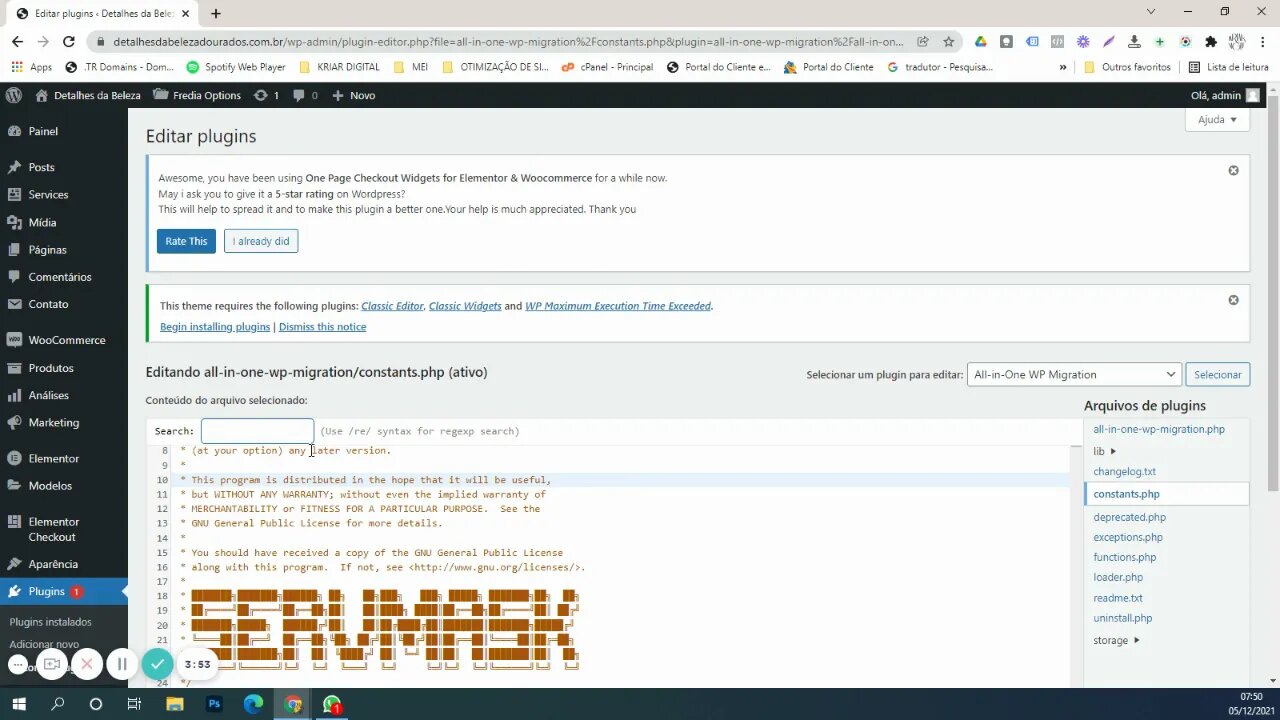Open comments bubble in admin bar

click(305, 95)
